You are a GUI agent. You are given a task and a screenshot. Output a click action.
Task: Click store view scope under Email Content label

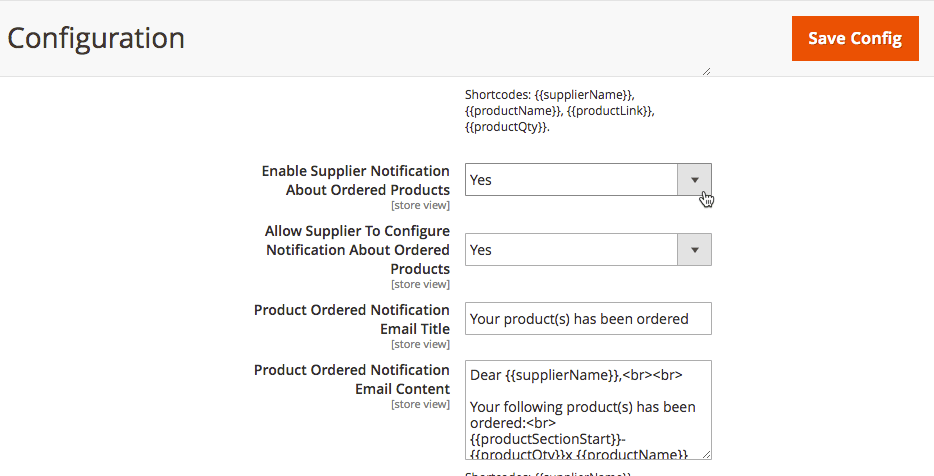pos(420,404)
